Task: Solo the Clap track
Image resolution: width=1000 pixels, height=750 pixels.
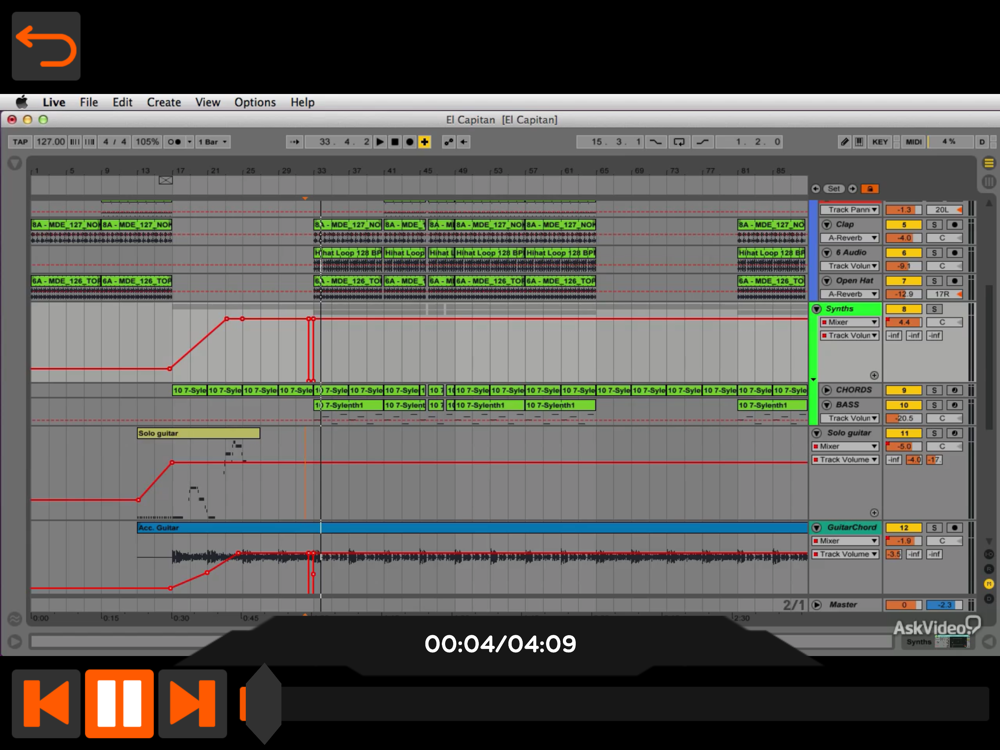Action: pyautogui.click(x=934, y=224)
